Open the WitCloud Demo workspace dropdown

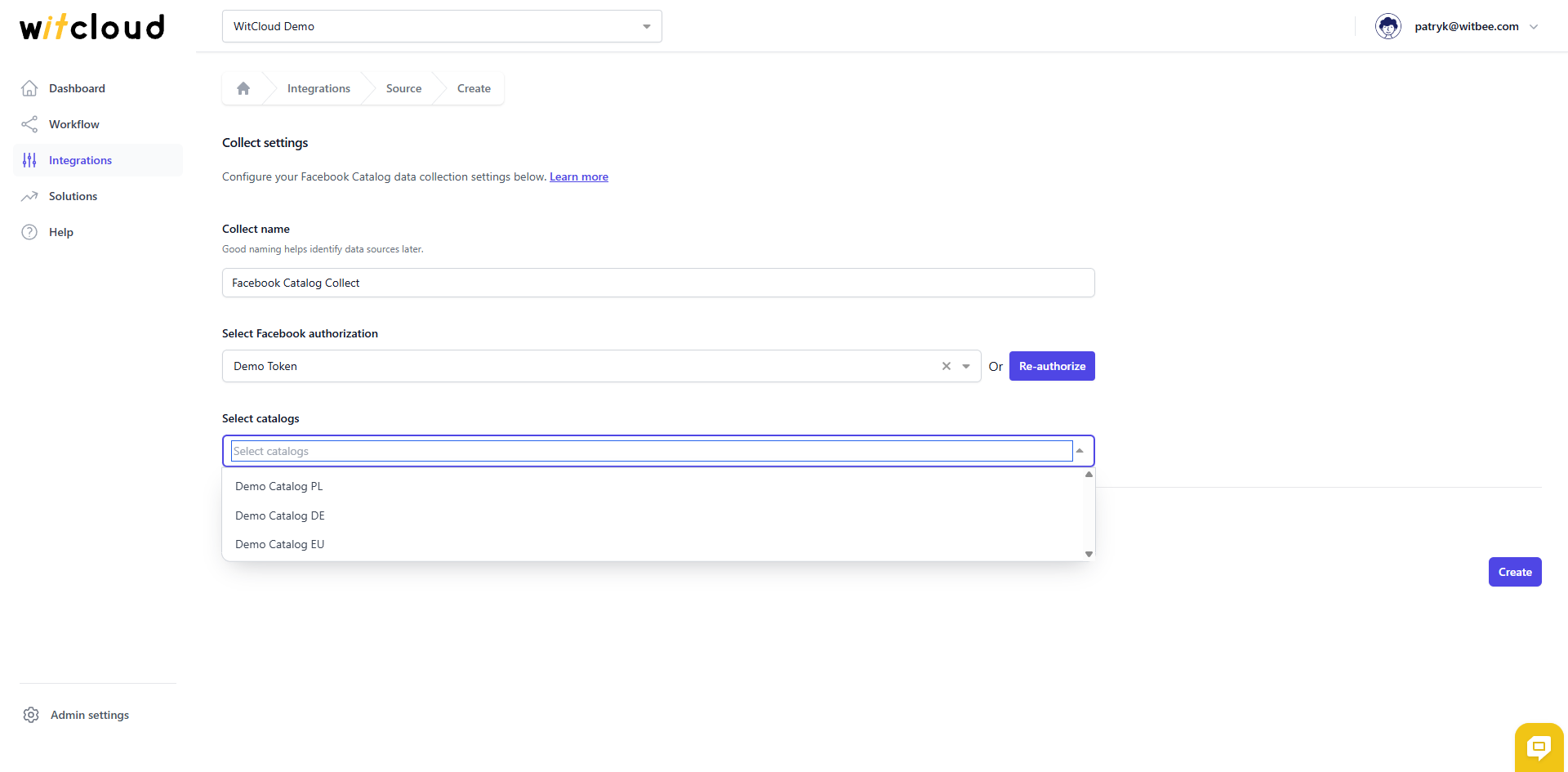pyautogui.click(x=442, y=26)
